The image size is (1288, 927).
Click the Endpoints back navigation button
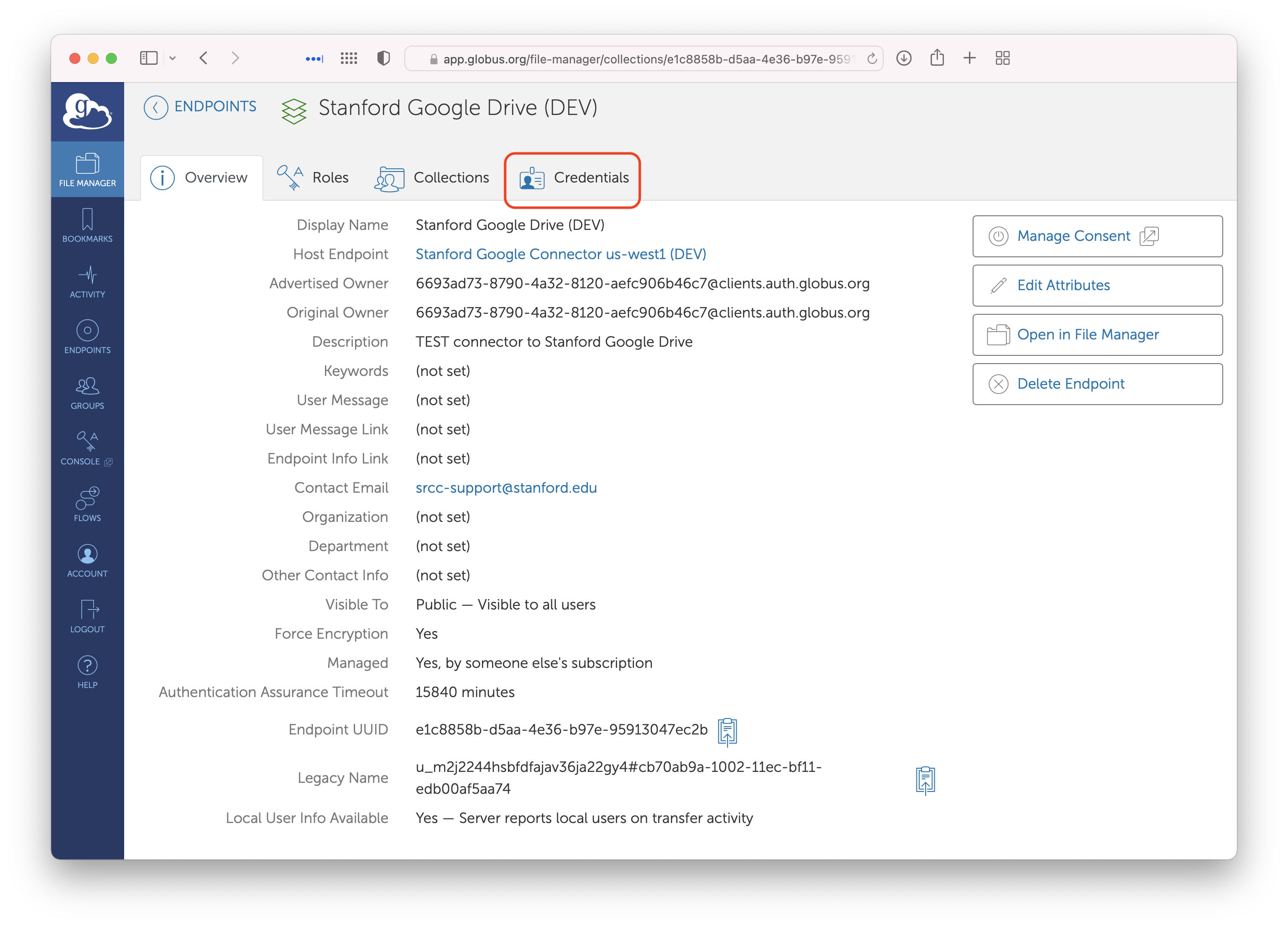point(156,107)
